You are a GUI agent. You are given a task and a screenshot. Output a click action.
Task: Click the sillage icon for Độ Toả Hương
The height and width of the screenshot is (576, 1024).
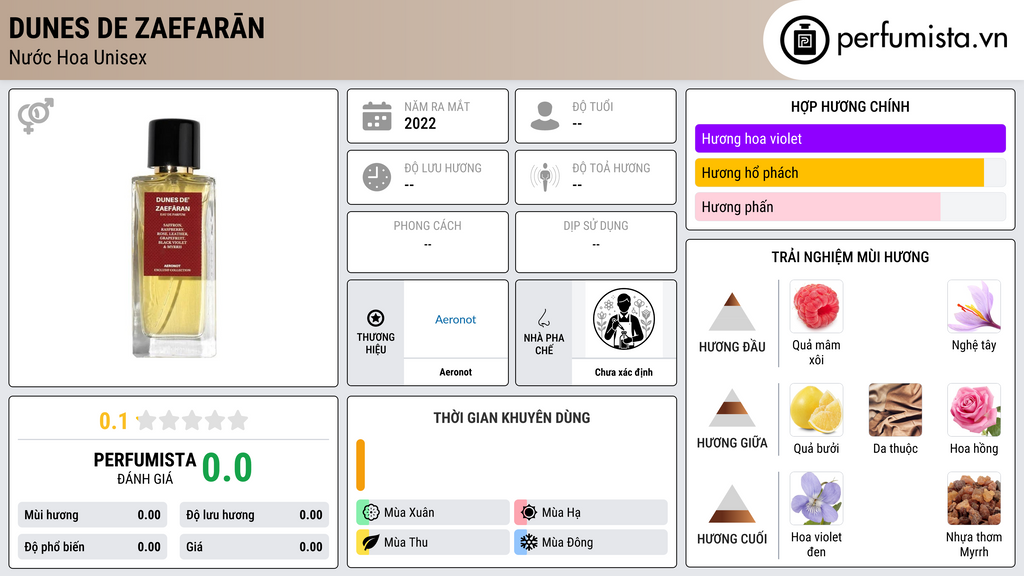pyautogui.click(x=545, y=177)
